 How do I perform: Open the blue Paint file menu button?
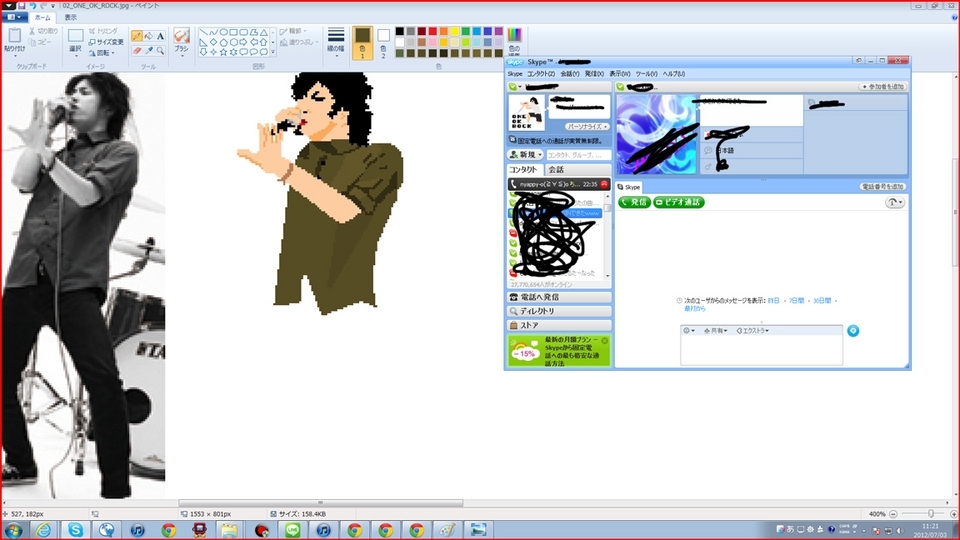pos(13,17)
